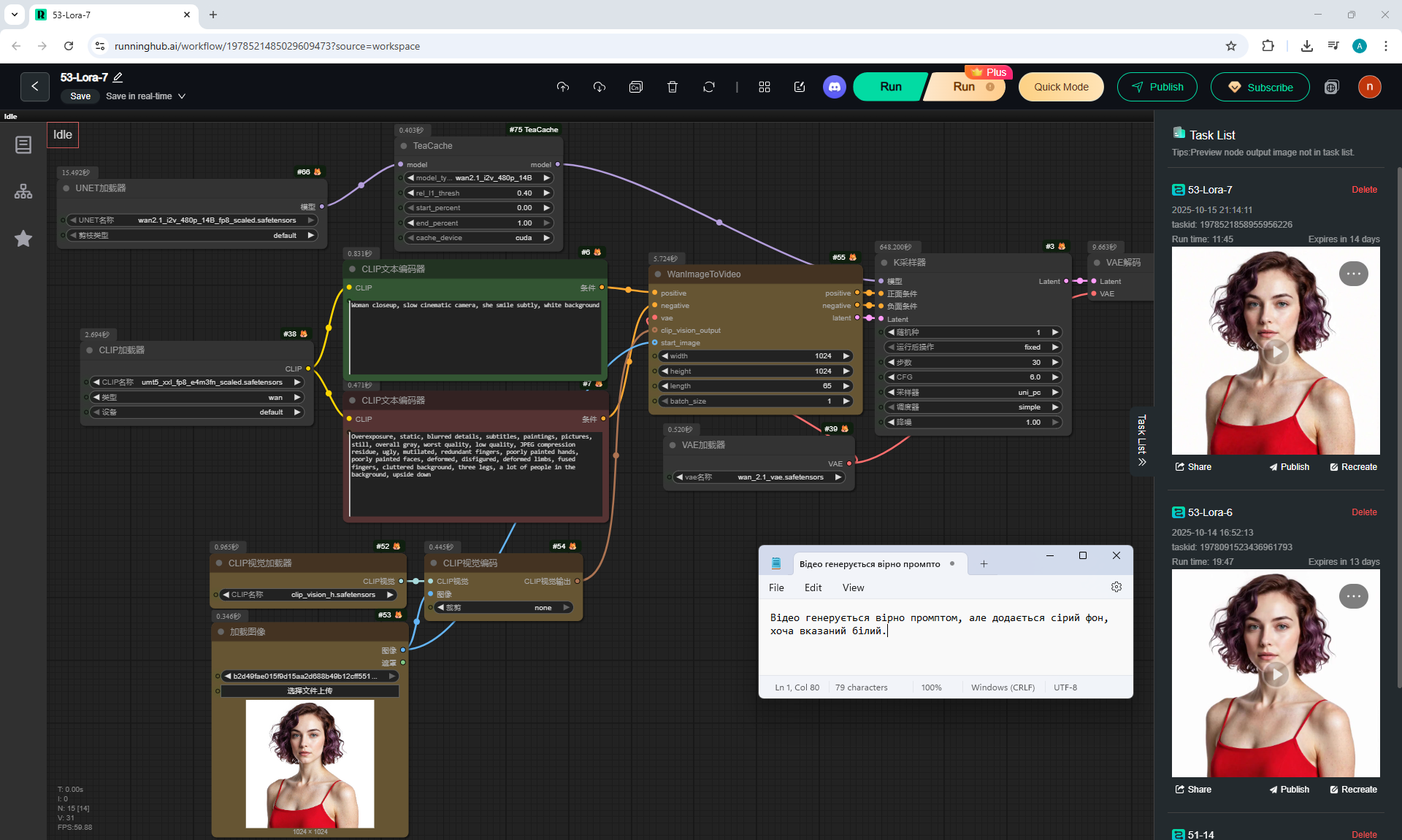Open the starred favorites sidebar icon

(23, 239)
